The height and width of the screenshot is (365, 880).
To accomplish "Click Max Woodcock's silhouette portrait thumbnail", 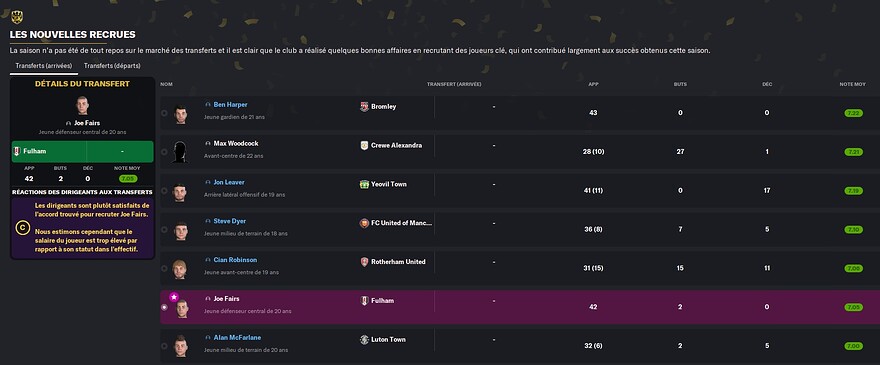I will coord(180,152).
